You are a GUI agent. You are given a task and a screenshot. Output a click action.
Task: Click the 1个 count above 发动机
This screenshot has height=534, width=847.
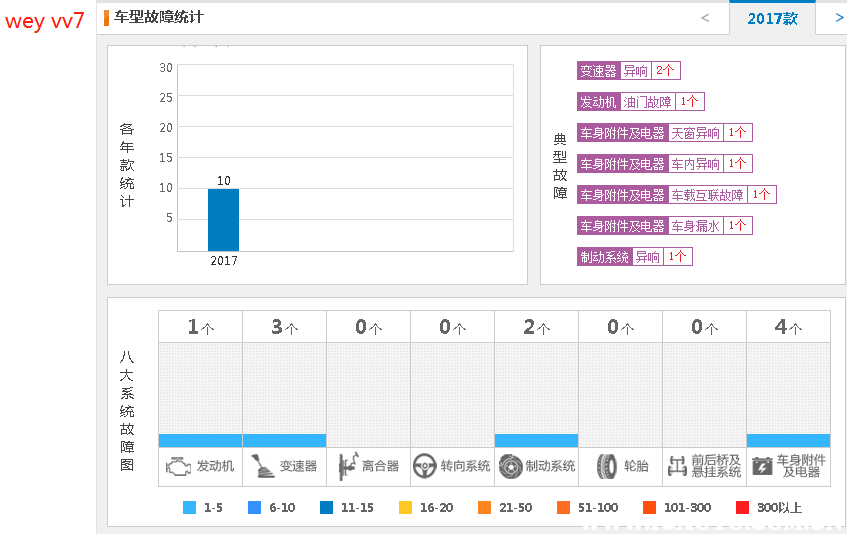point(200,327)
